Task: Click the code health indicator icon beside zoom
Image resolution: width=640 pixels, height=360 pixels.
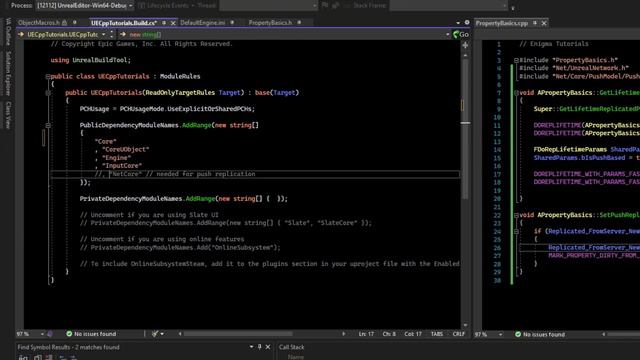Action: point(50,334)
